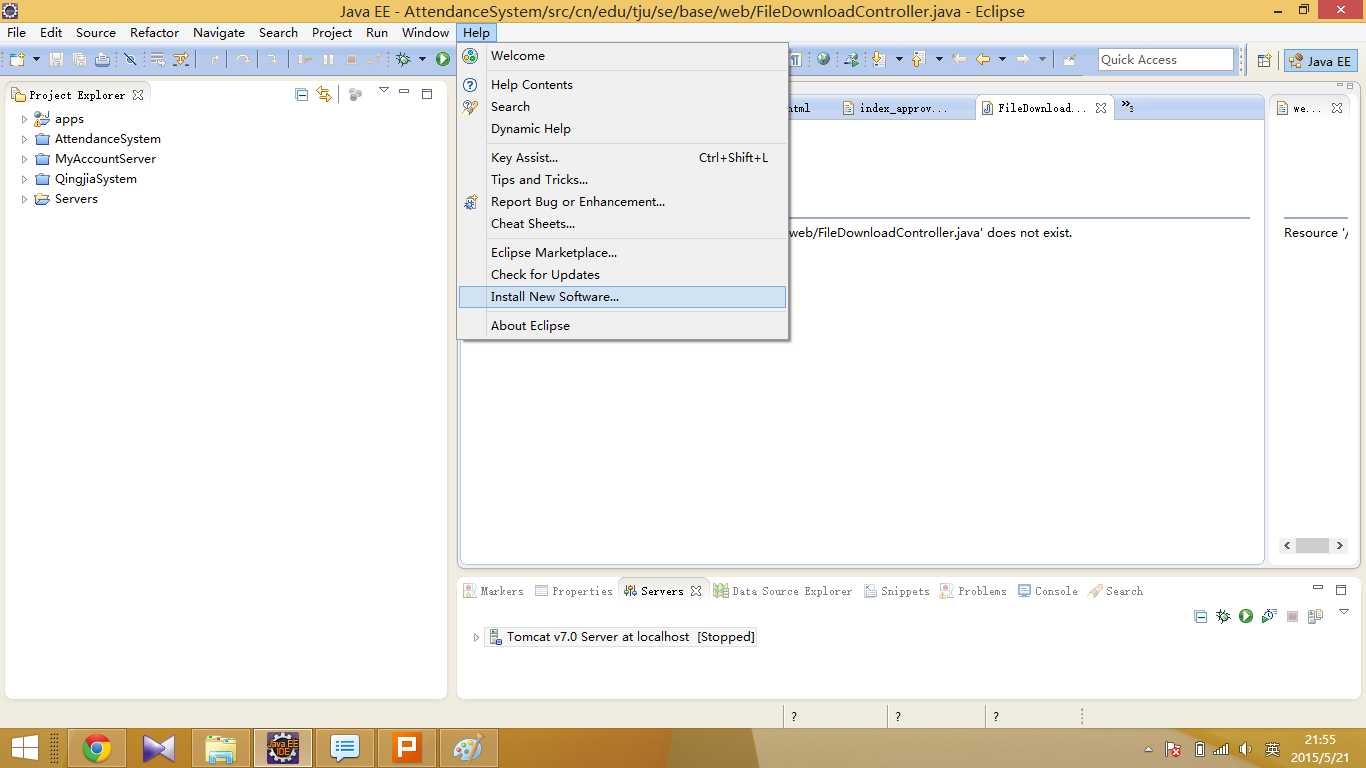Screen dimensions: 1366x768
Task: Click the green Run icon in toolbar
Action: (443, 60)
